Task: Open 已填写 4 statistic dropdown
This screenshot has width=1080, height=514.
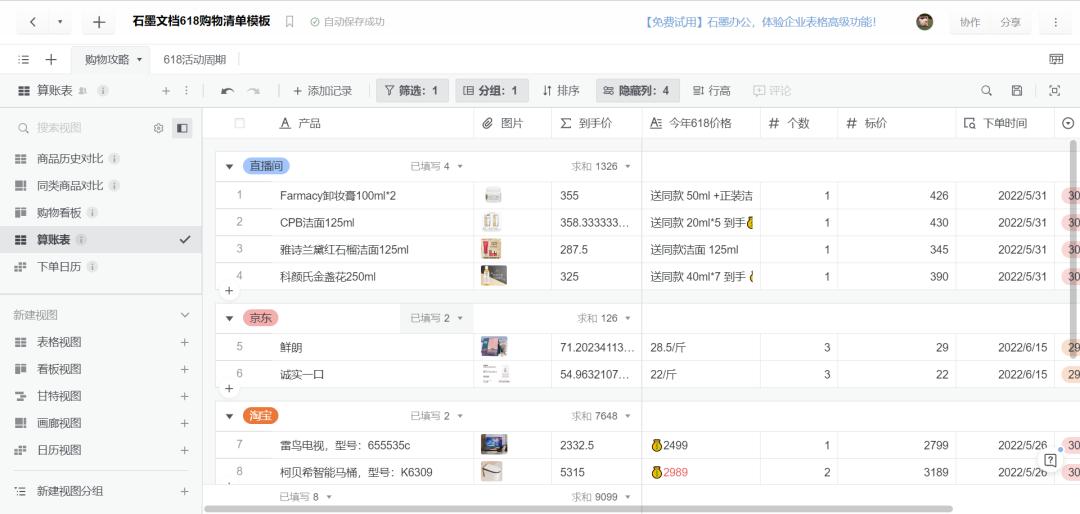Action: (437, 166)
